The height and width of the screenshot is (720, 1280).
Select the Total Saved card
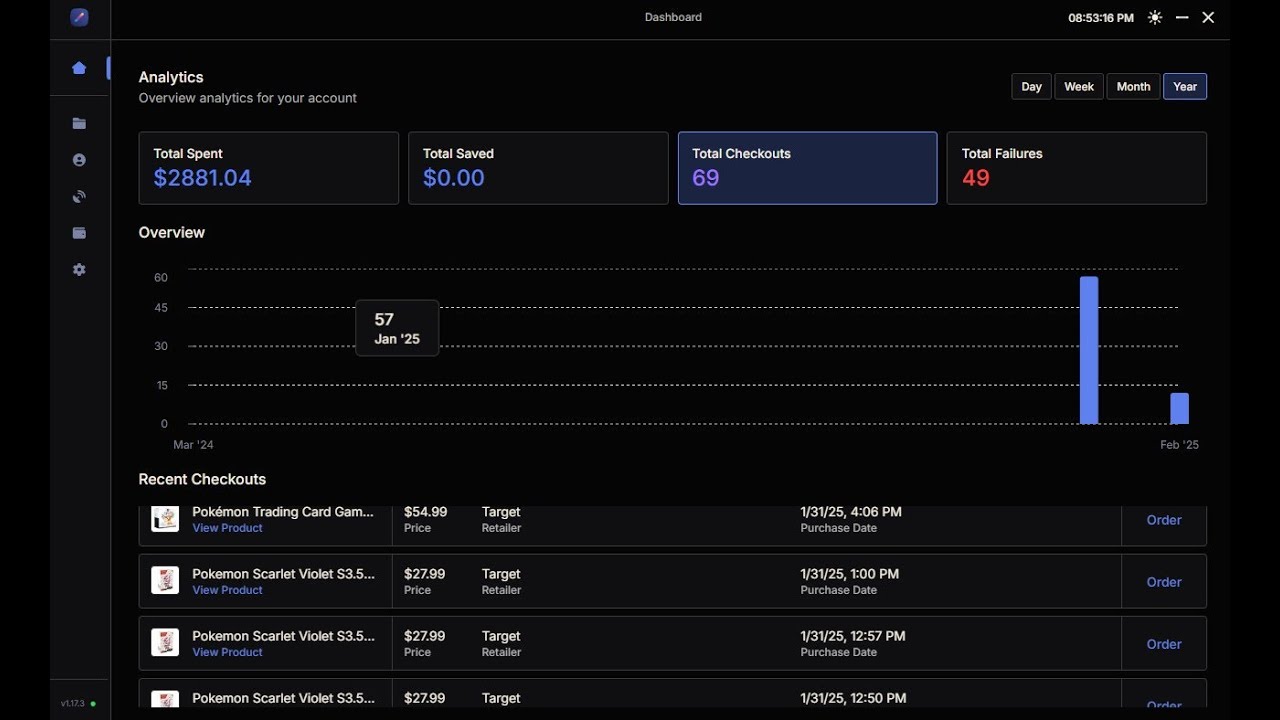click(538, 168)
